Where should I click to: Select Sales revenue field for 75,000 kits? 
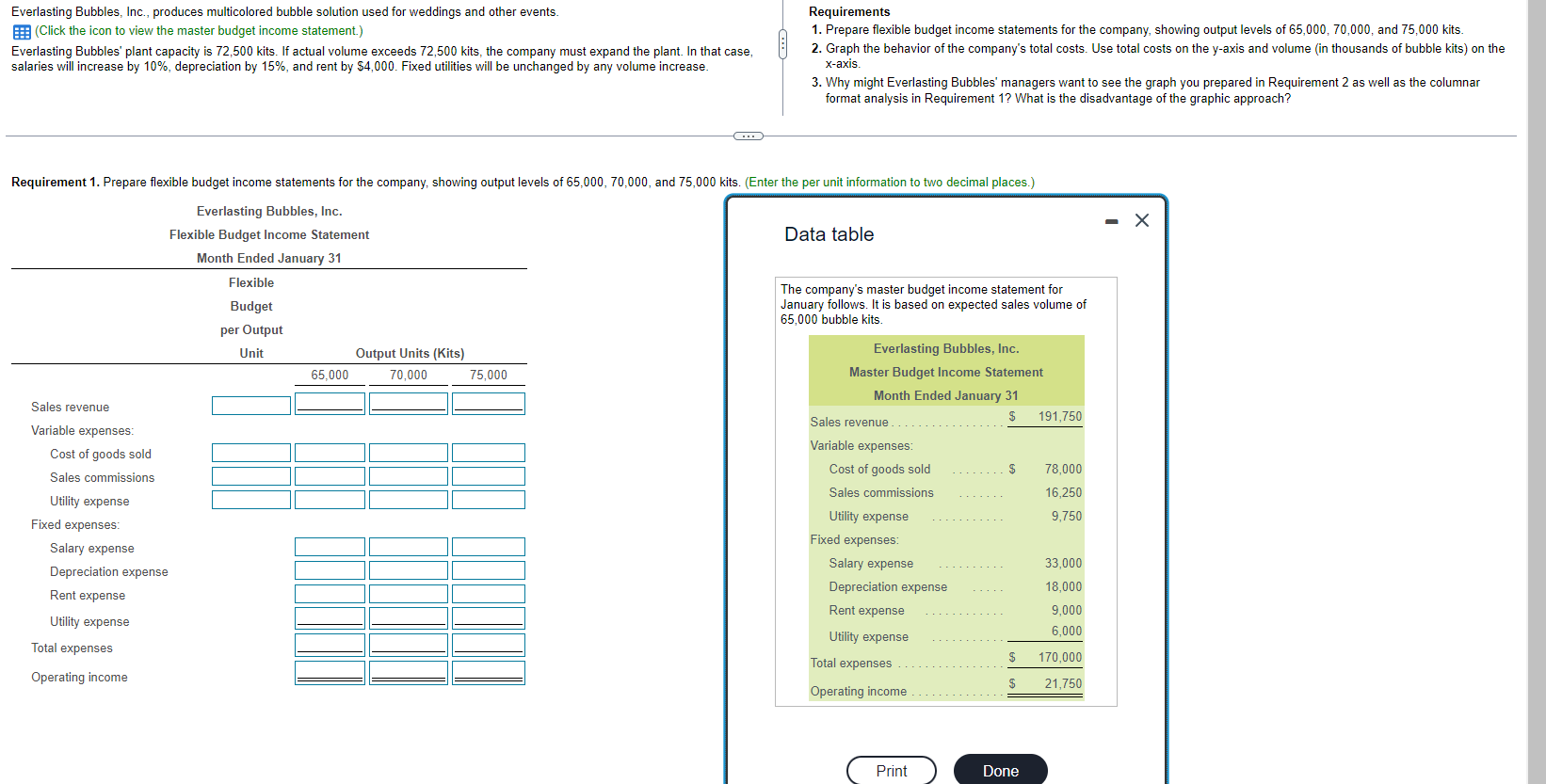tap(489, 404)
